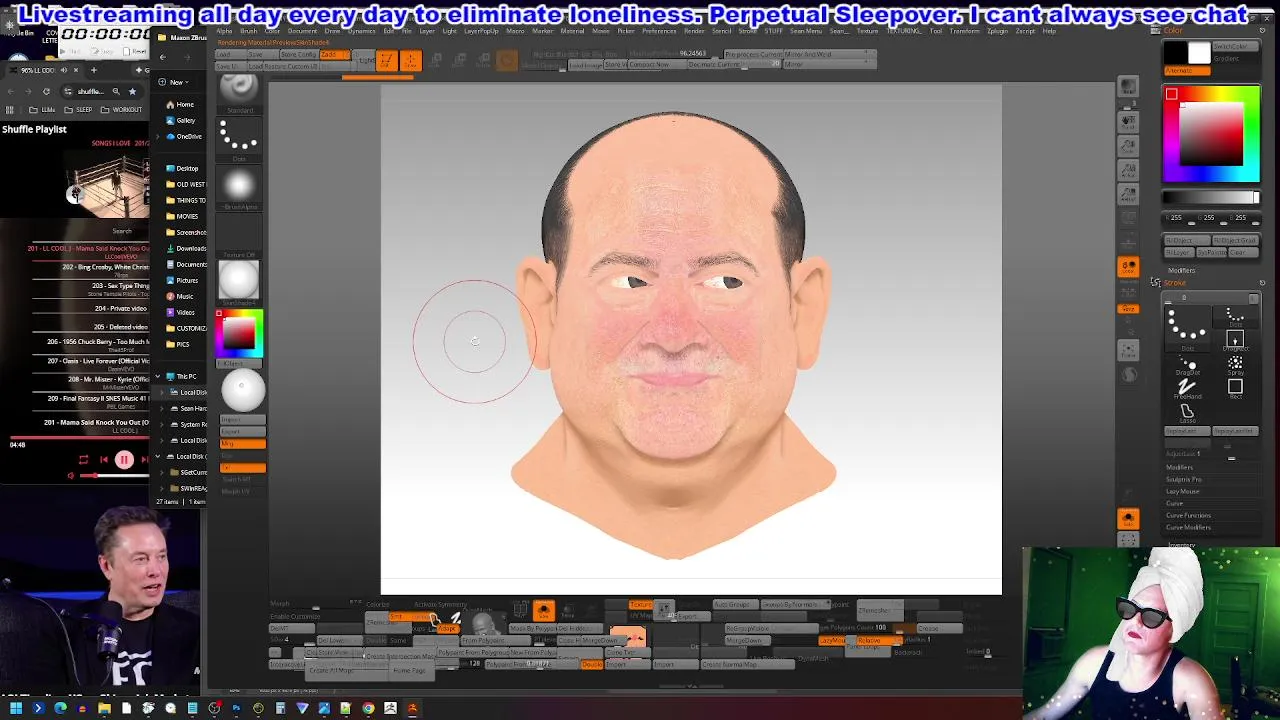The height and width of the screenshot is (720, 1280).
Task: Expand the Modifiers section in Stroke palette
Action: [1179, 467]
